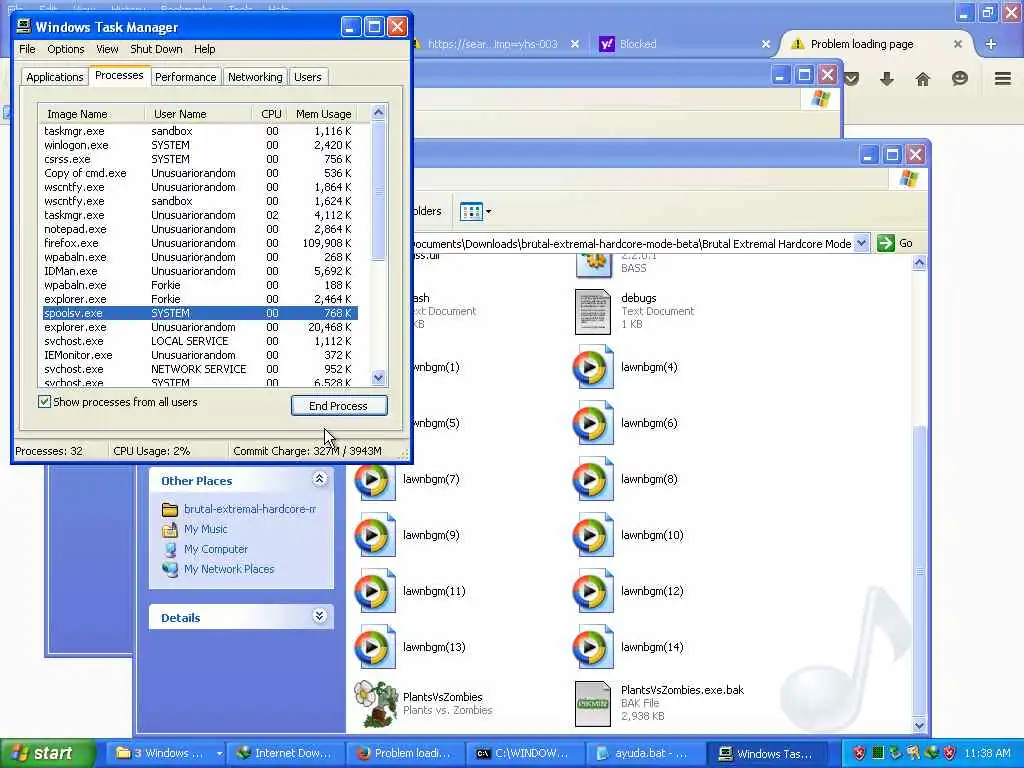The height and width of the screenshot is (768, 1024).
Task: Open the lawnbgm(10) media file icon
Action: [592, 536]
